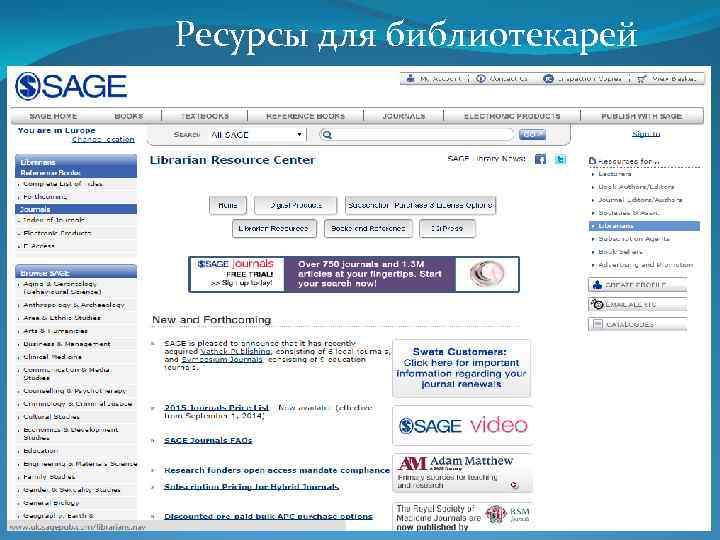Viewport: 720px width, 540px height.
Task: Open 2015 Journals Price List link
Action: click(216, 407)
